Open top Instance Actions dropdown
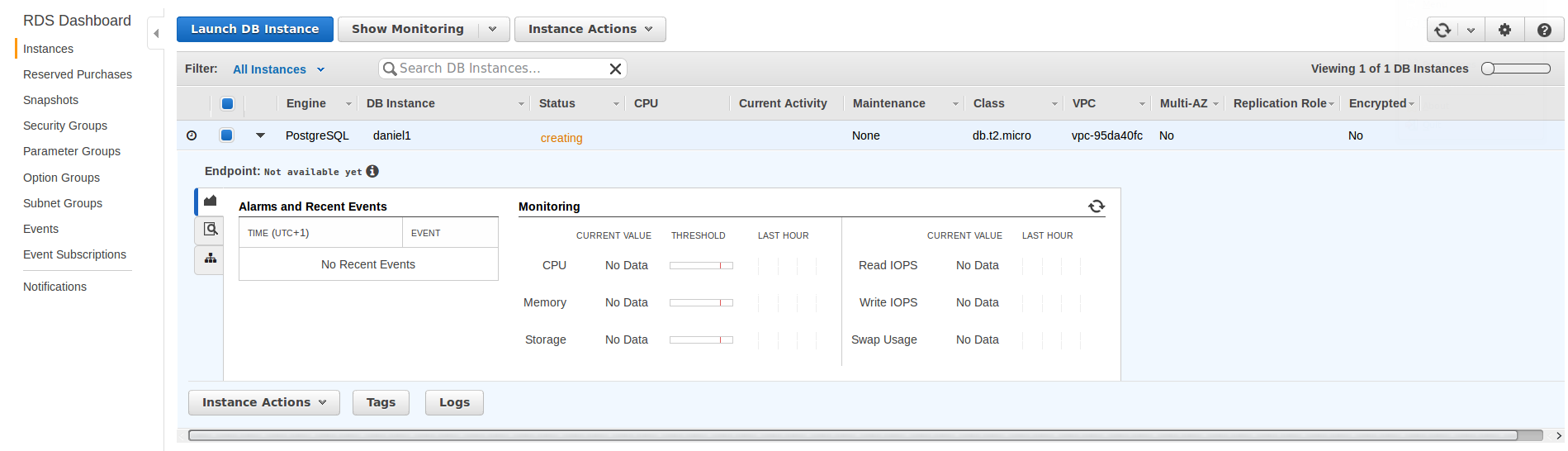1568x451 pixels. (590, 29)
